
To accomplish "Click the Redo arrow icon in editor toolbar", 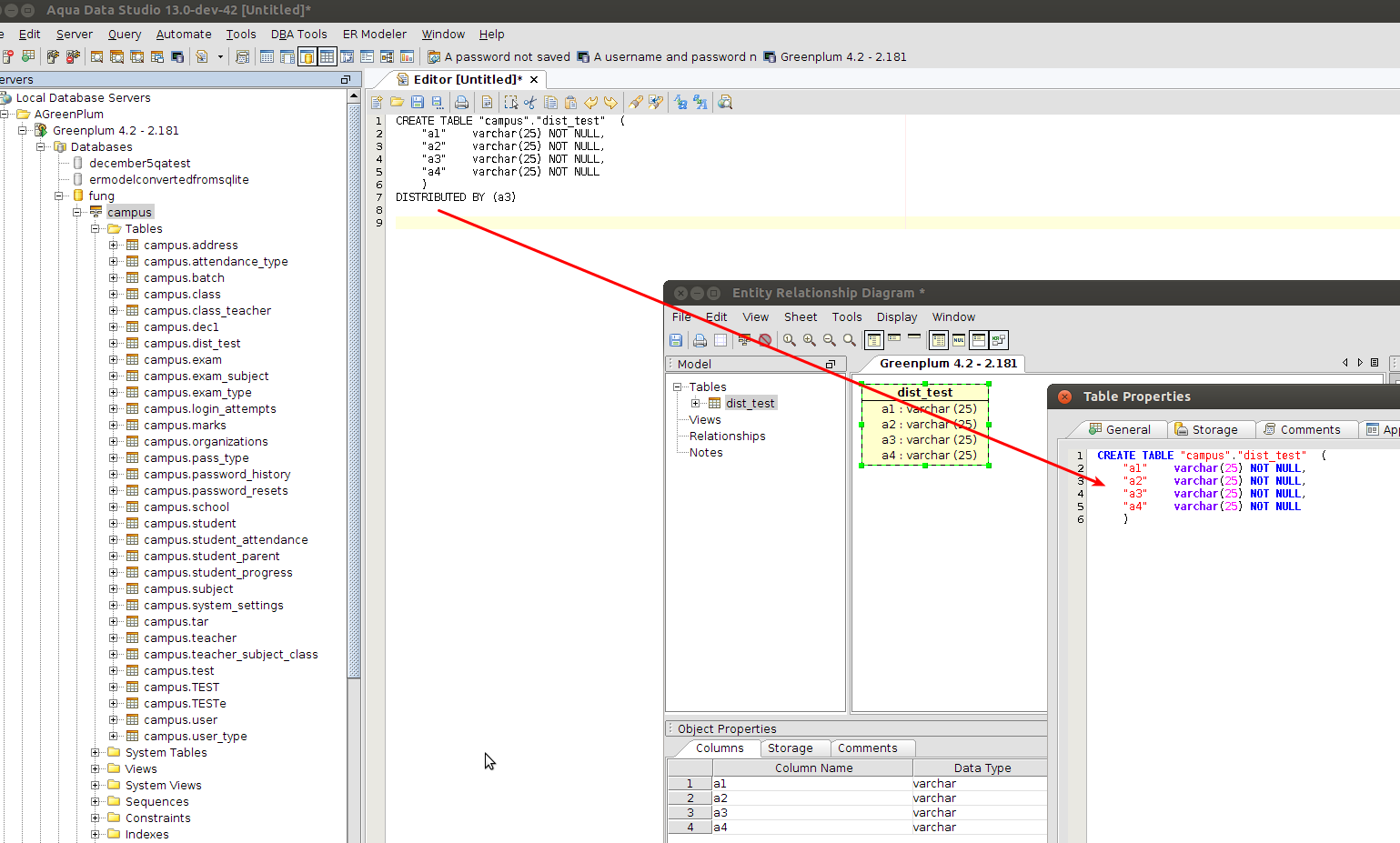I will click(610, 102).
